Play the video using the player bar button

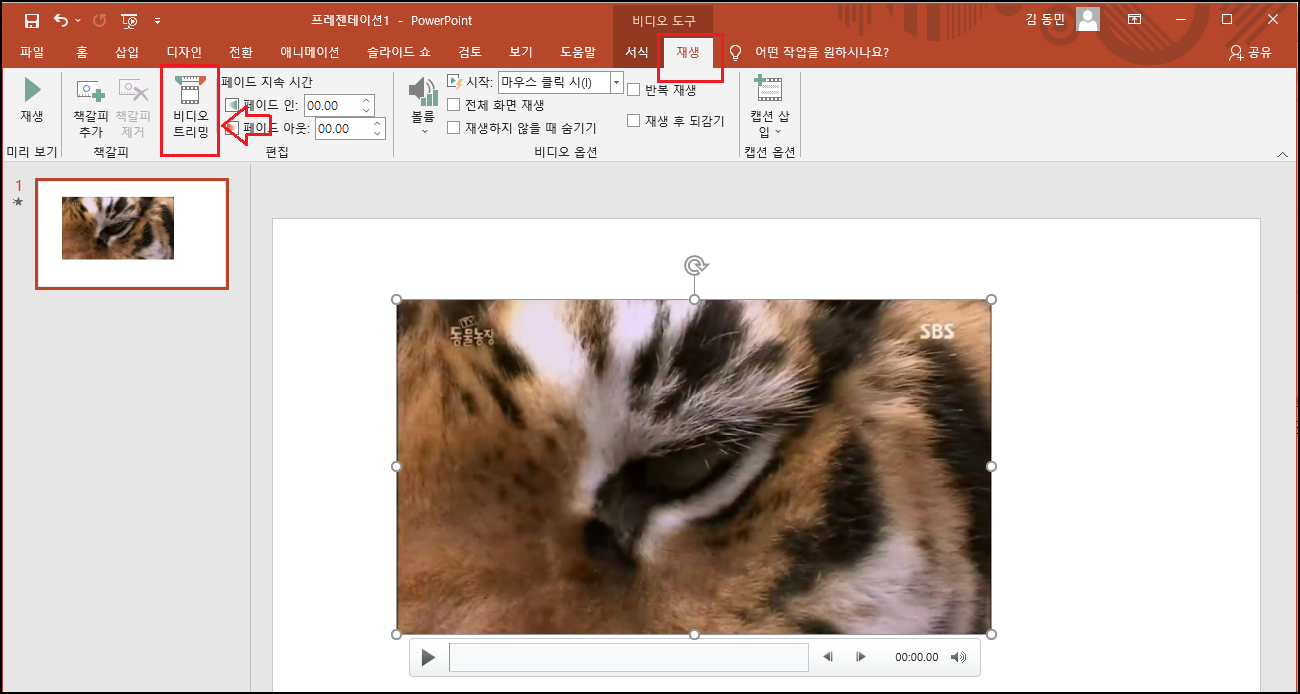pos(429,657)
